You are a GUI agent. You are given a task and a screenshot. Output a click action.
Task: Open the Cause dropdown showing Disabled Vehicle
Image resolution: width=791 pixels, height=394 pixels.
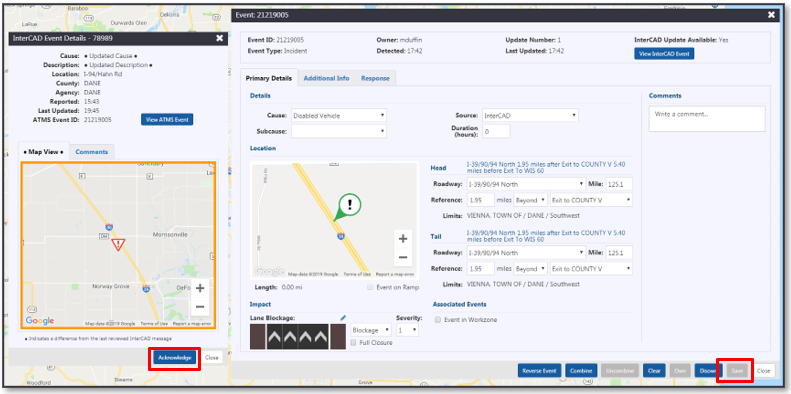click(x=339, y=116)
